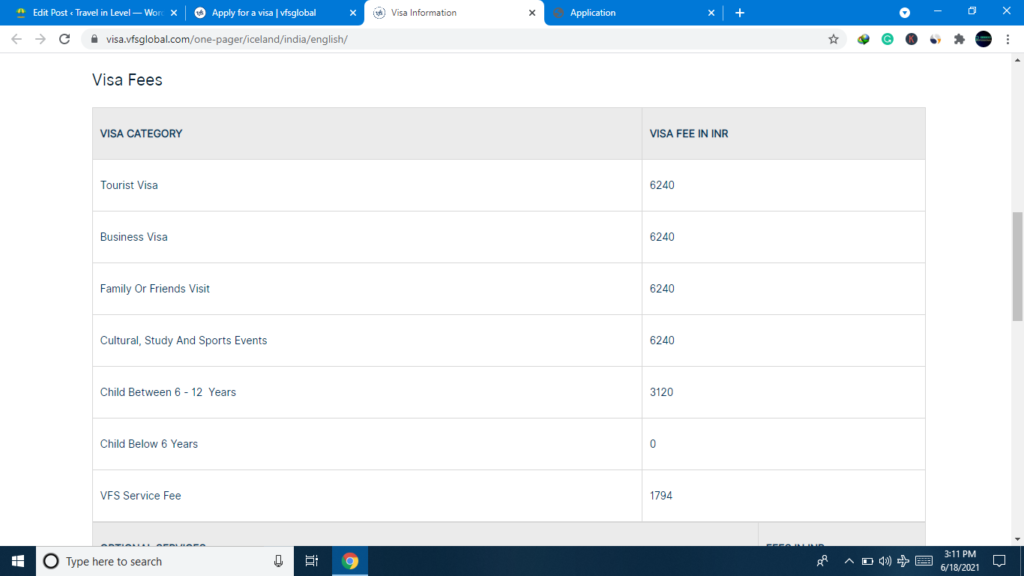Click the red K extension icon
The width and height of the screenshot is (1024, 576).
(x=912, y=39)
